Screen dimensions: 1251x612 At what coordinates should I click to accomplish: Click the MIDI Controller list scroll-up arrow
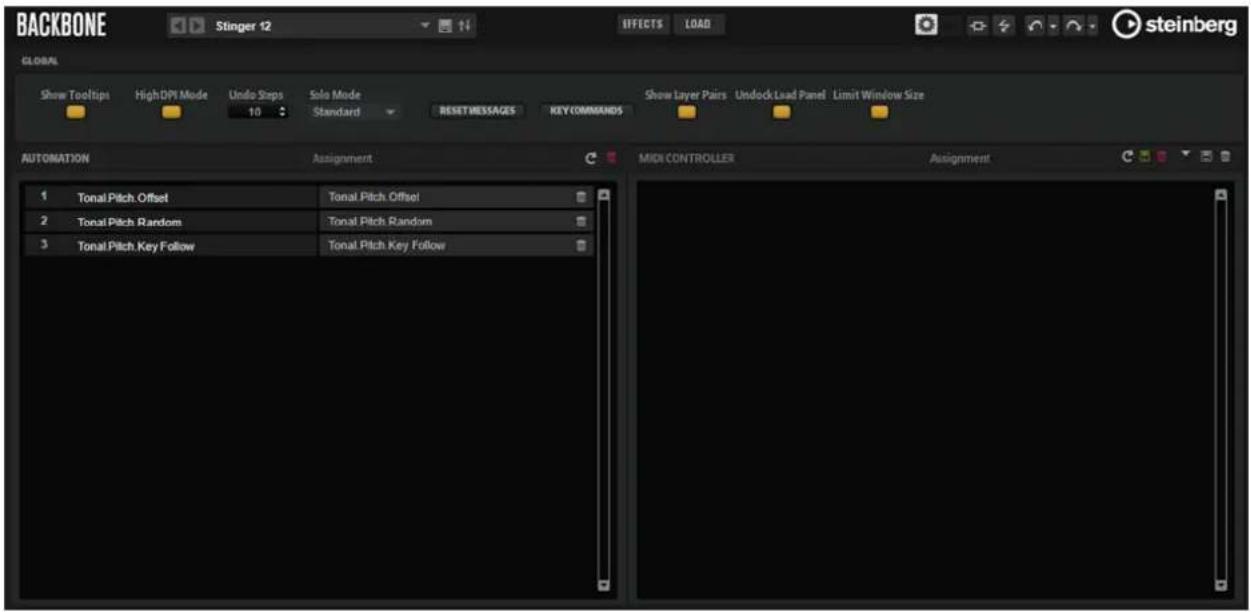coord(1220,194)
